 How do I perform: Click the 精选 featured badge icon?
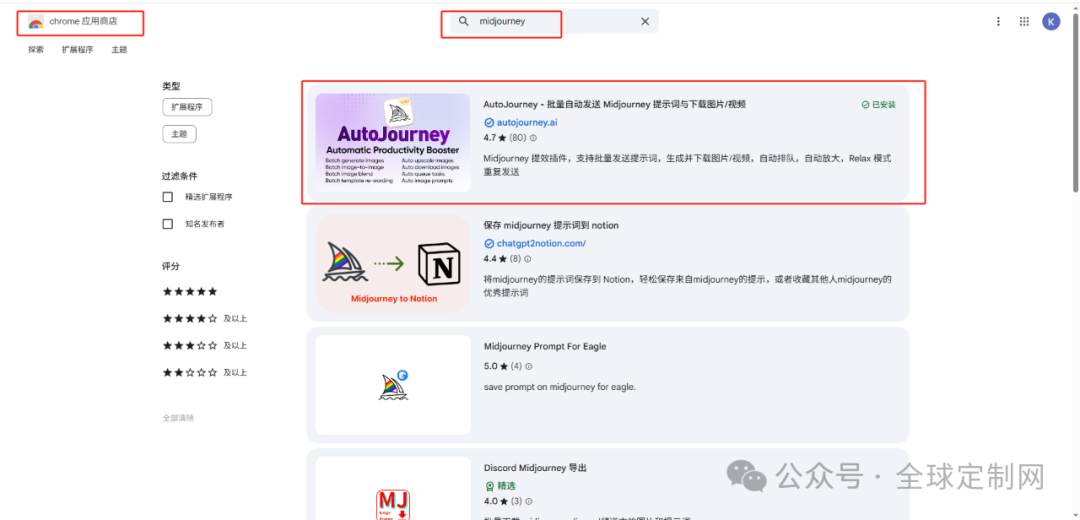click(490, 486)
